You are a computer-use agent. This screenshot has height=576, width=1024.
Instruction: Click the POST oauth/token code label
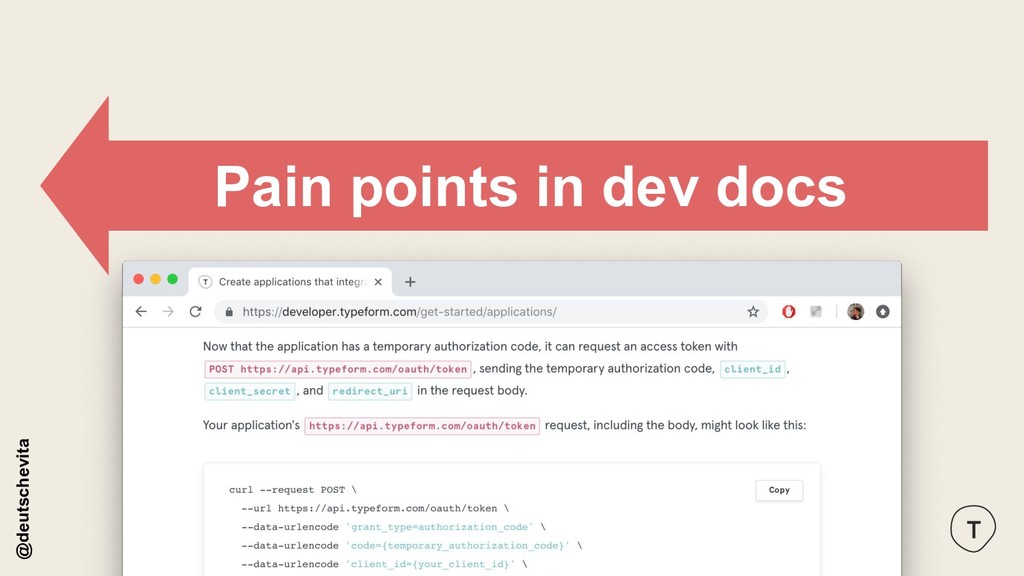point(338,369)
